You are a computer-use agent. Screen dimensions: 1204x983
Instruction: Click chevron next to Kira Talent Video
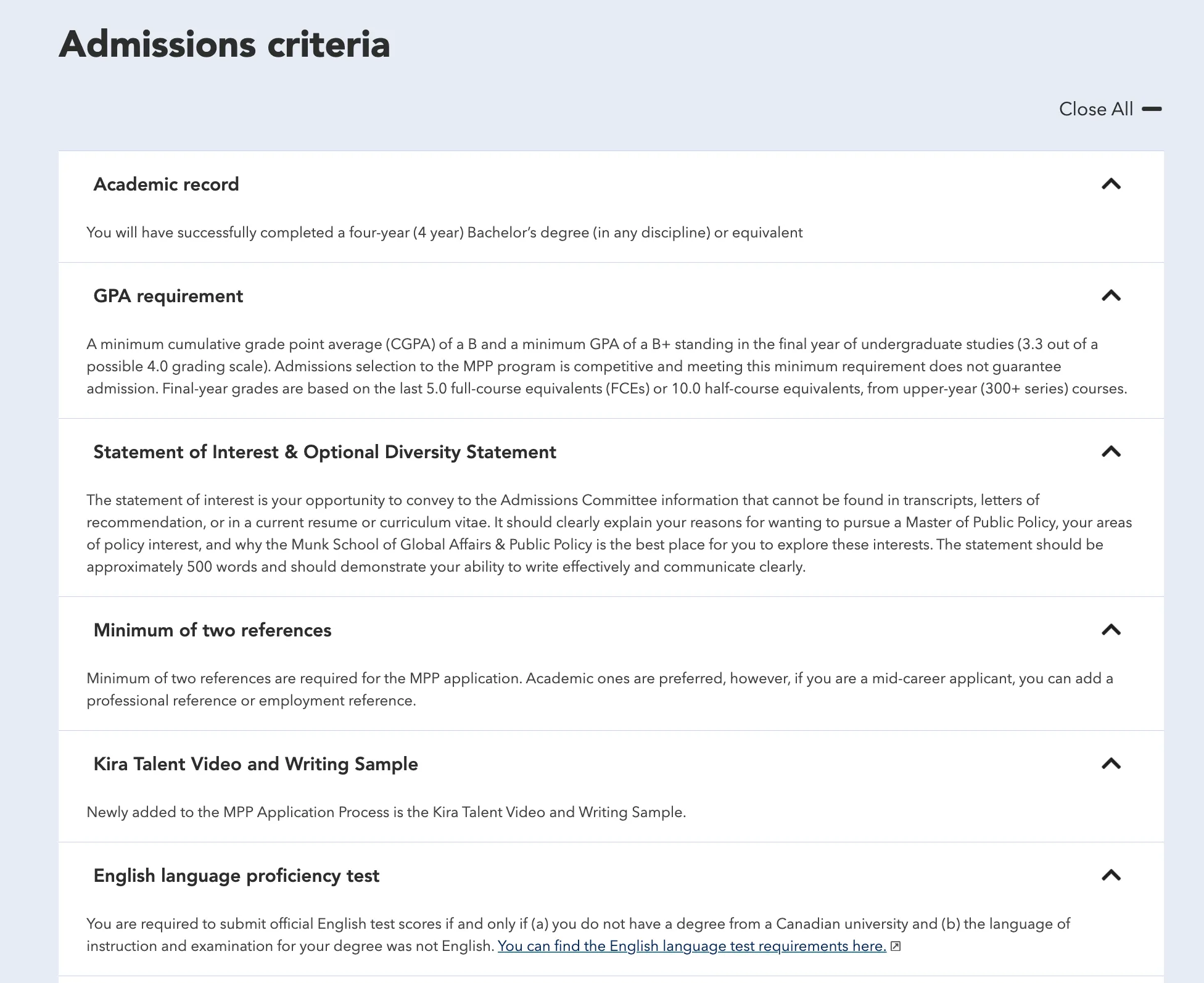tap(1111, 763)
